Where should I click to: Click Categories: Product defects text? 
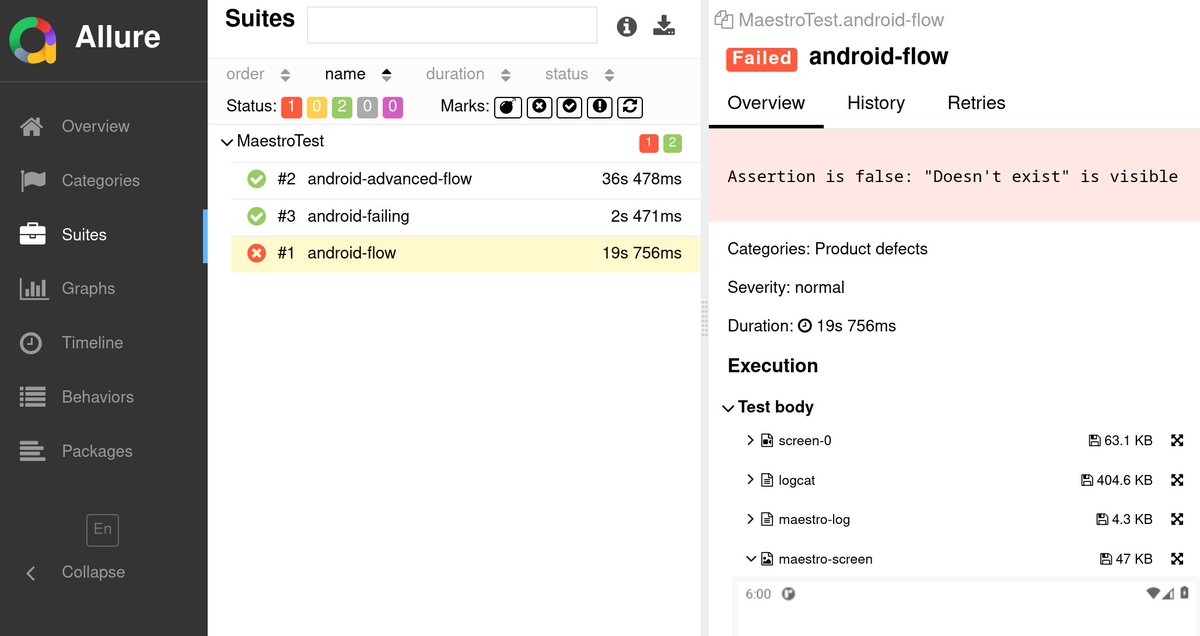(x=827, y=248)
